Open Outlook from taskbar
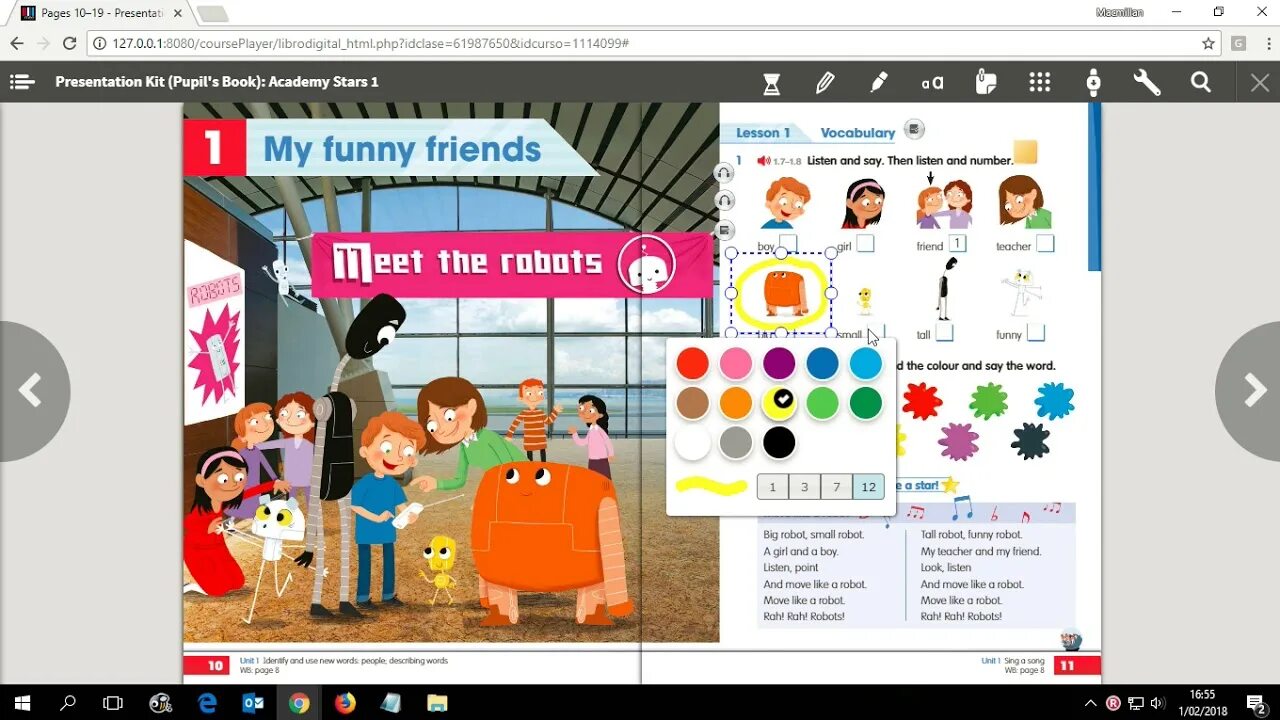 tap(253, 703)
